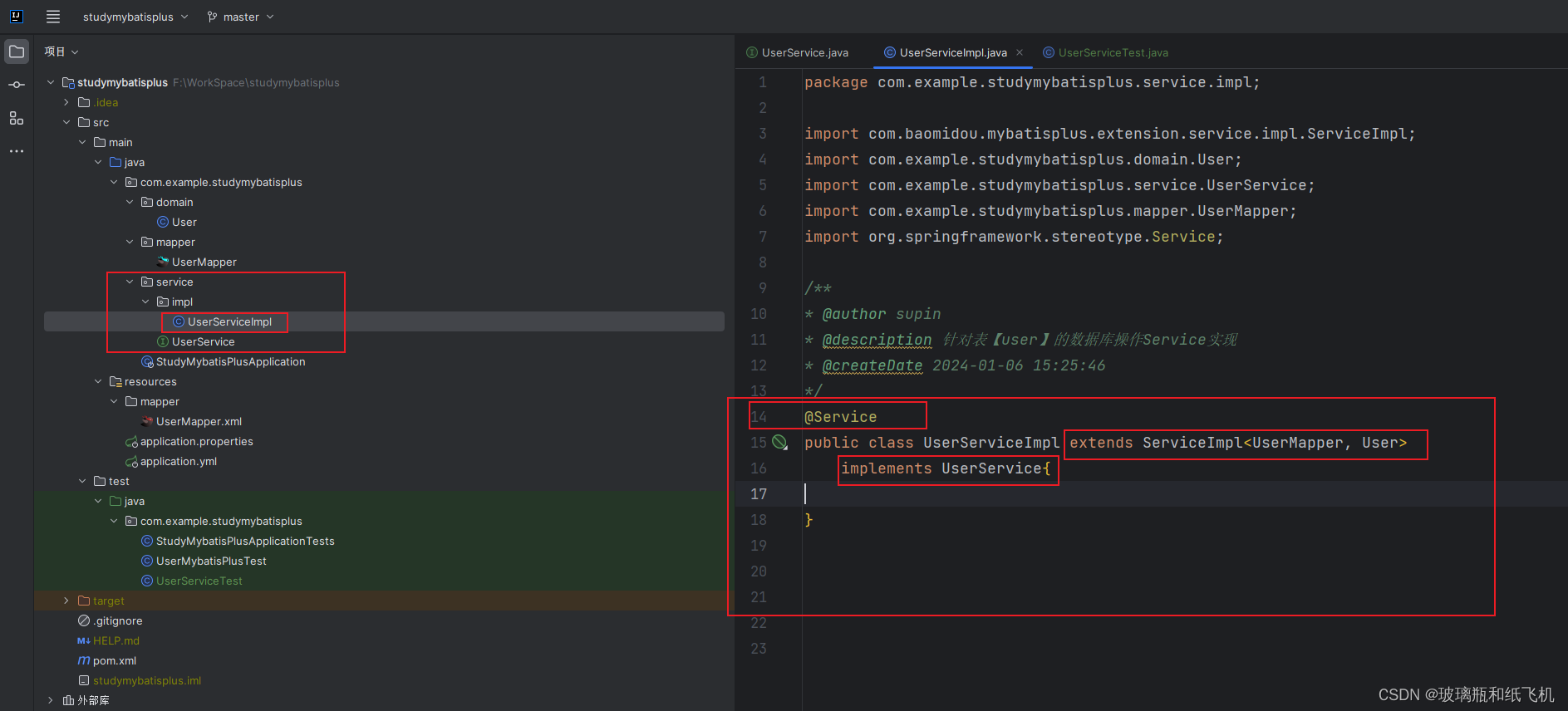Select HELP.md in project tree
The height and width of the screenshot is (711, 1568).
coord(116,640)
